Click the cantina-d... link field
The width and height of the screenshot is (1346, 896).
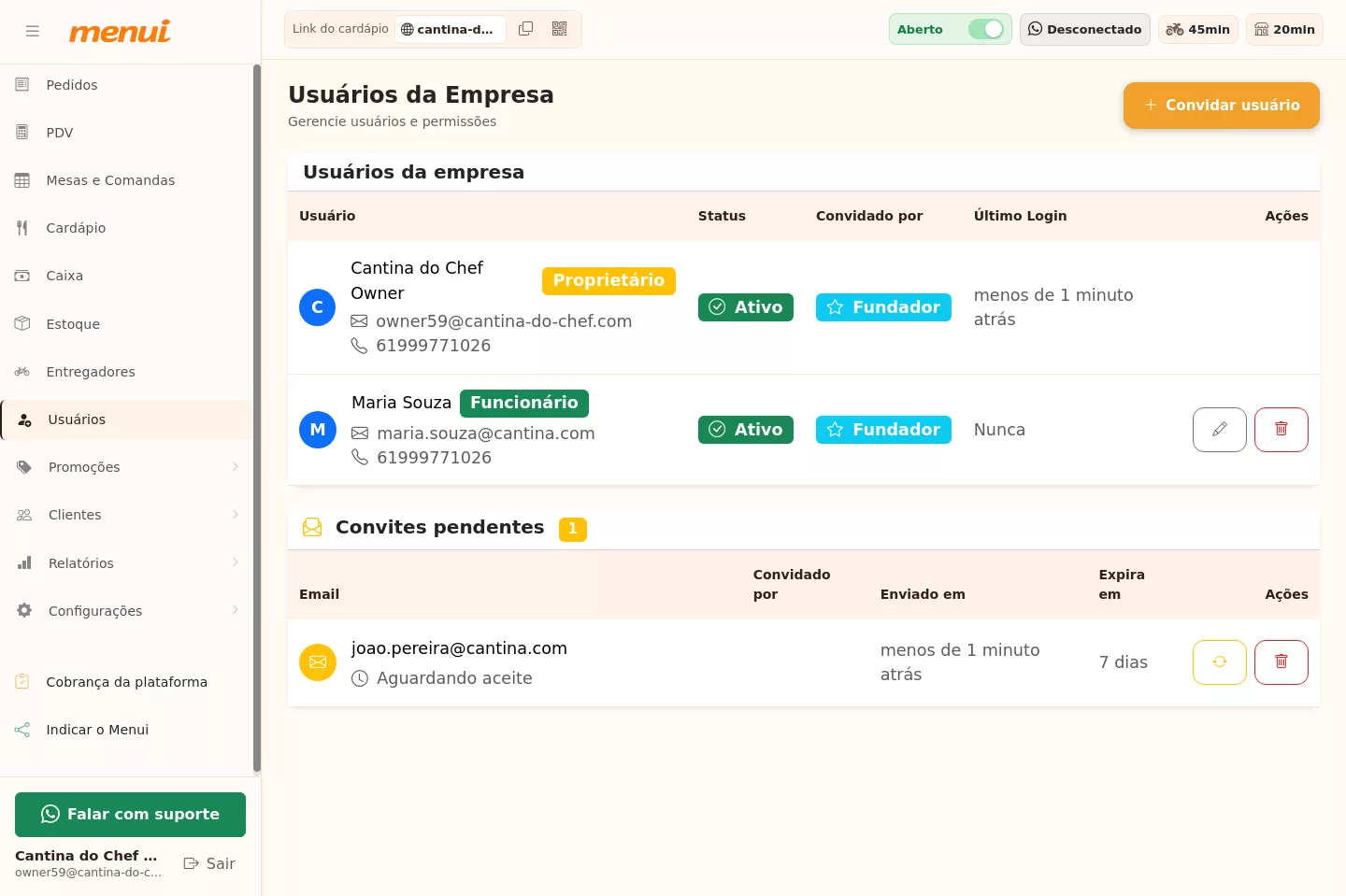pos(451,29)
